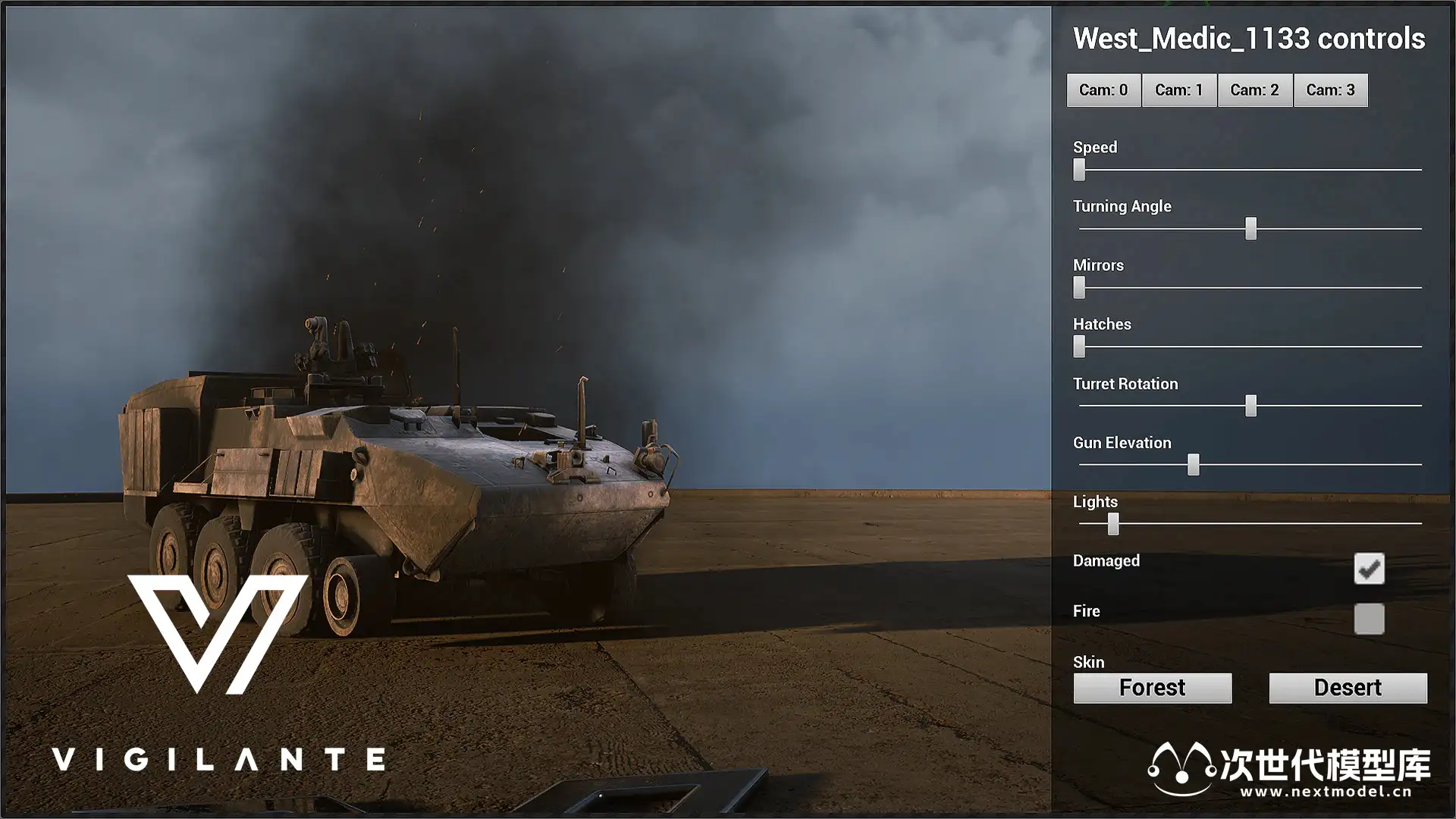Click the www.nextmodel.cn website text
The width and height of the screenshot is (1456, 819).
(1326, 792)
